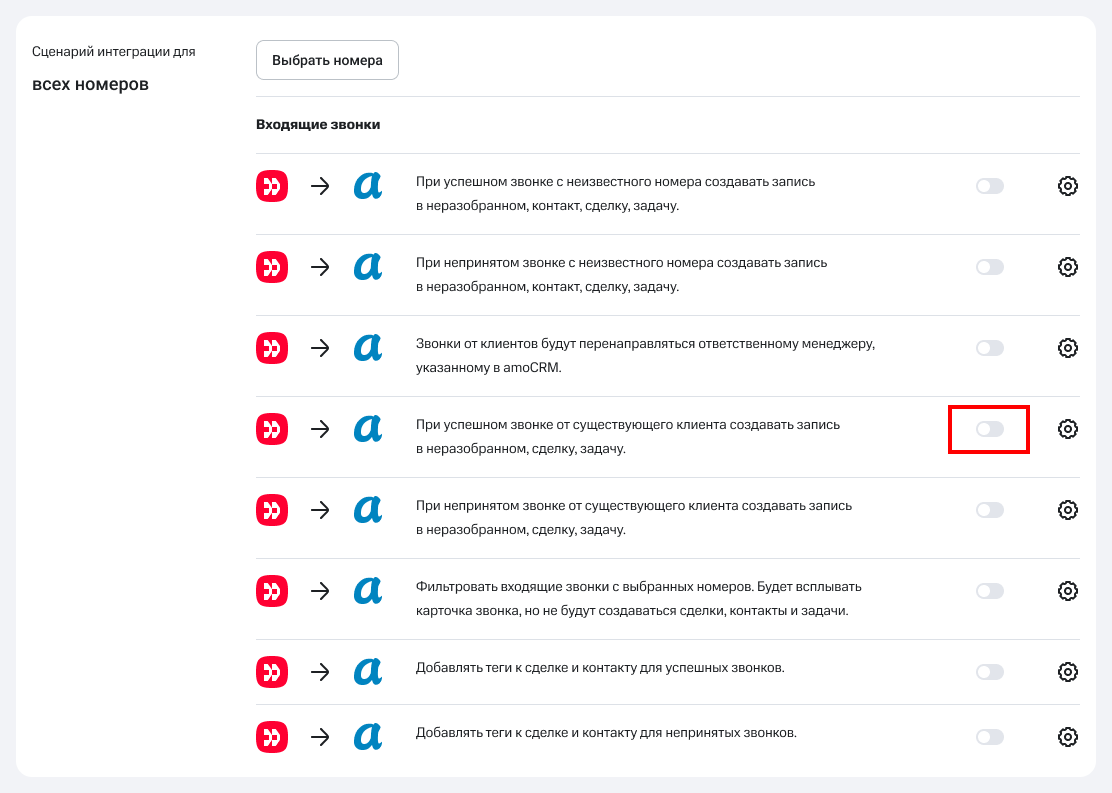
Task: Open gear settings for missed unknown-number call scenario
Action: (x=1067, y=267)
